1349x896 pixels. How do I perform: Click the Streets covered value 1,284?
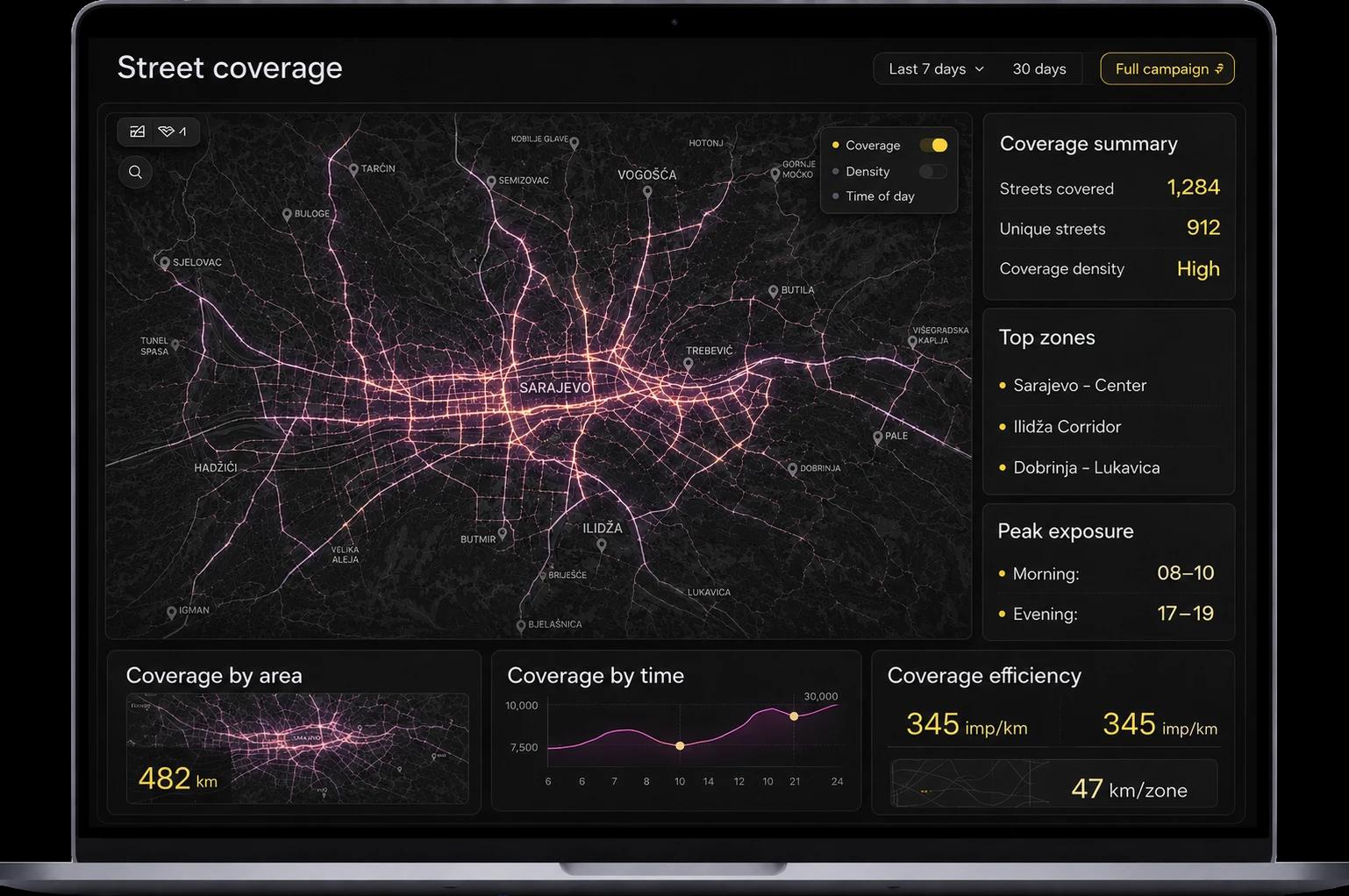pyautogui.click(x=1193, y=188)
